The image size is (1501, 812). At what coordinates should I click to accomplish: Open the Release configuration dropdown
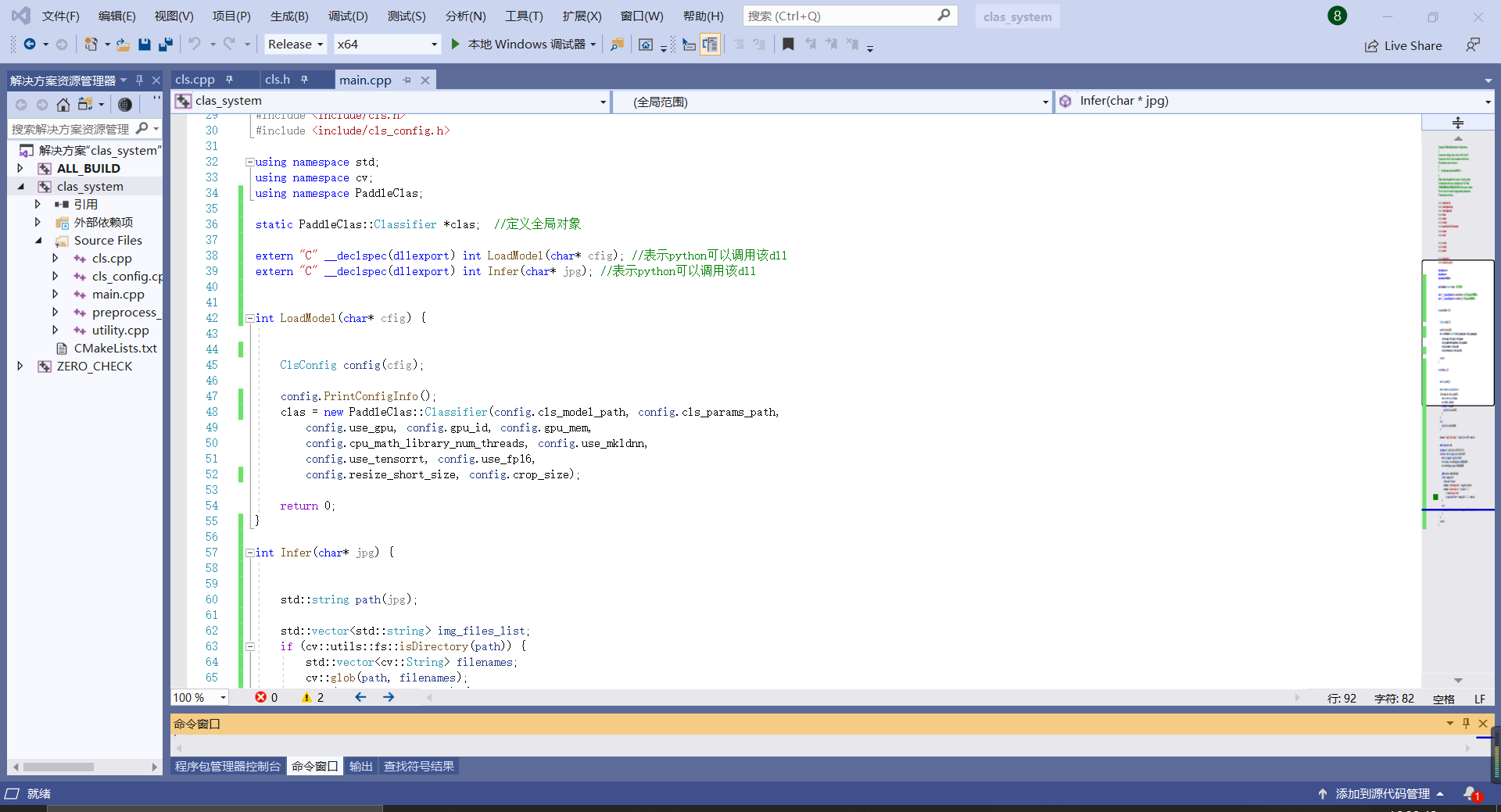point(295,44)
